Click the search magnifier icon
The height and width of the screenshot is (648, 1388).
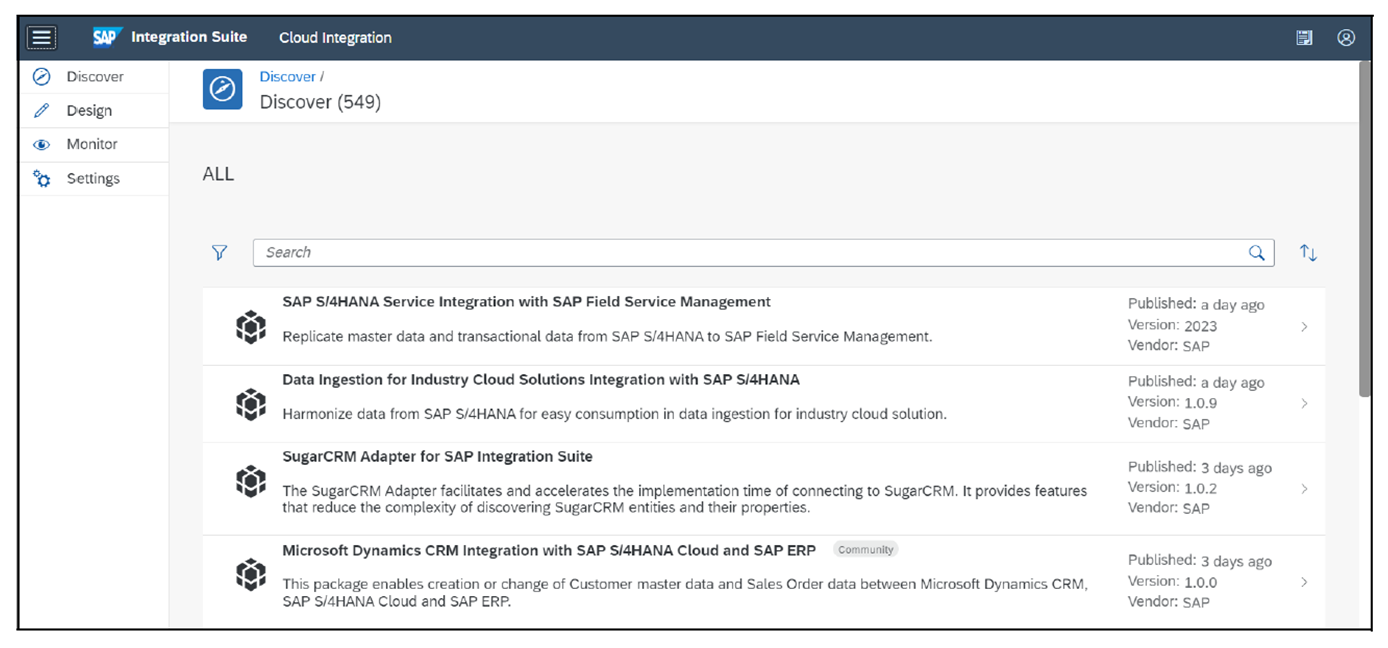click(1257, 252)
